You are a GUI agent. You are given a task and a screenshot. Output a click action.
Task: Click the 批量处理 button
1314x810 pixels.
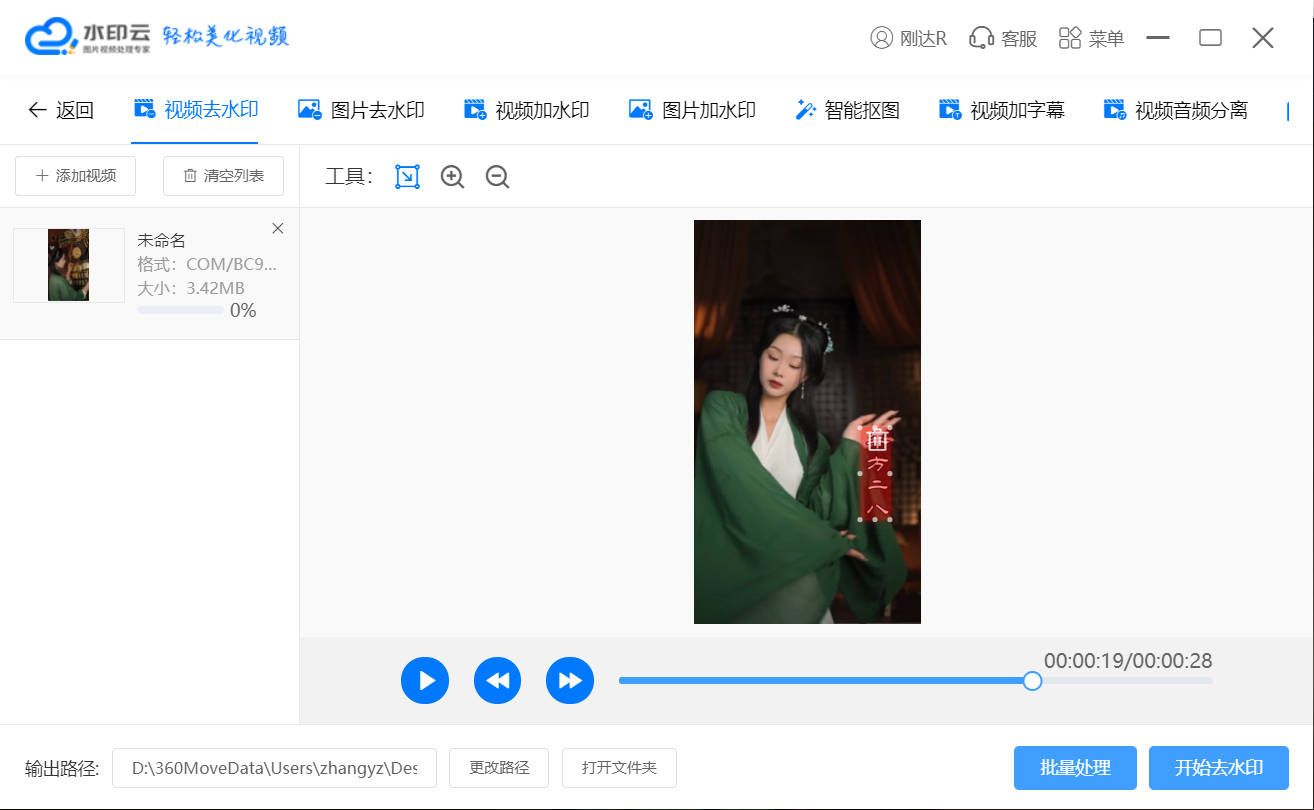[x=1075, y=768]
